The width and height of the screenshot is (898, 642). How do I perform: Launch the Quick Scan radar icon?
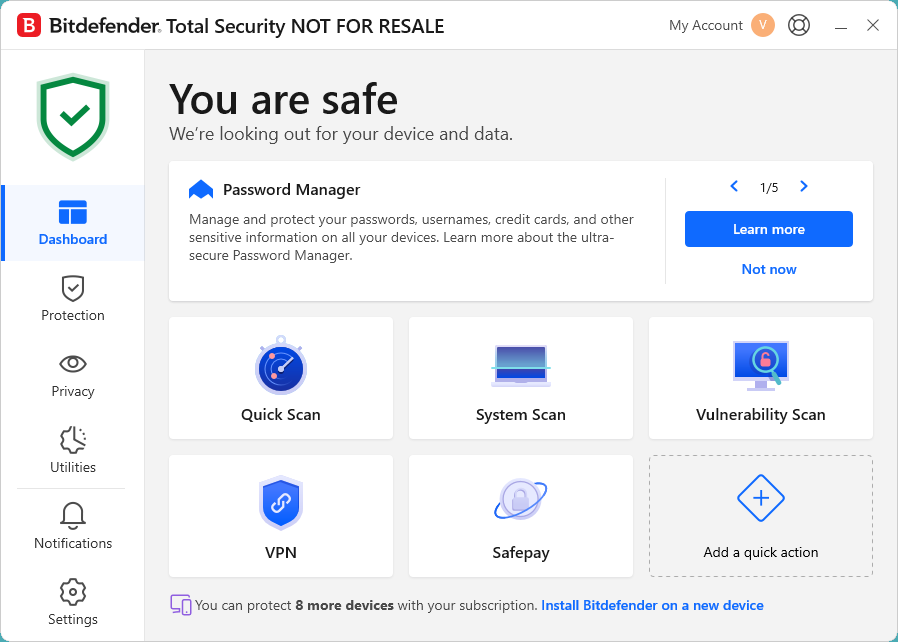[x=280, y=366]
